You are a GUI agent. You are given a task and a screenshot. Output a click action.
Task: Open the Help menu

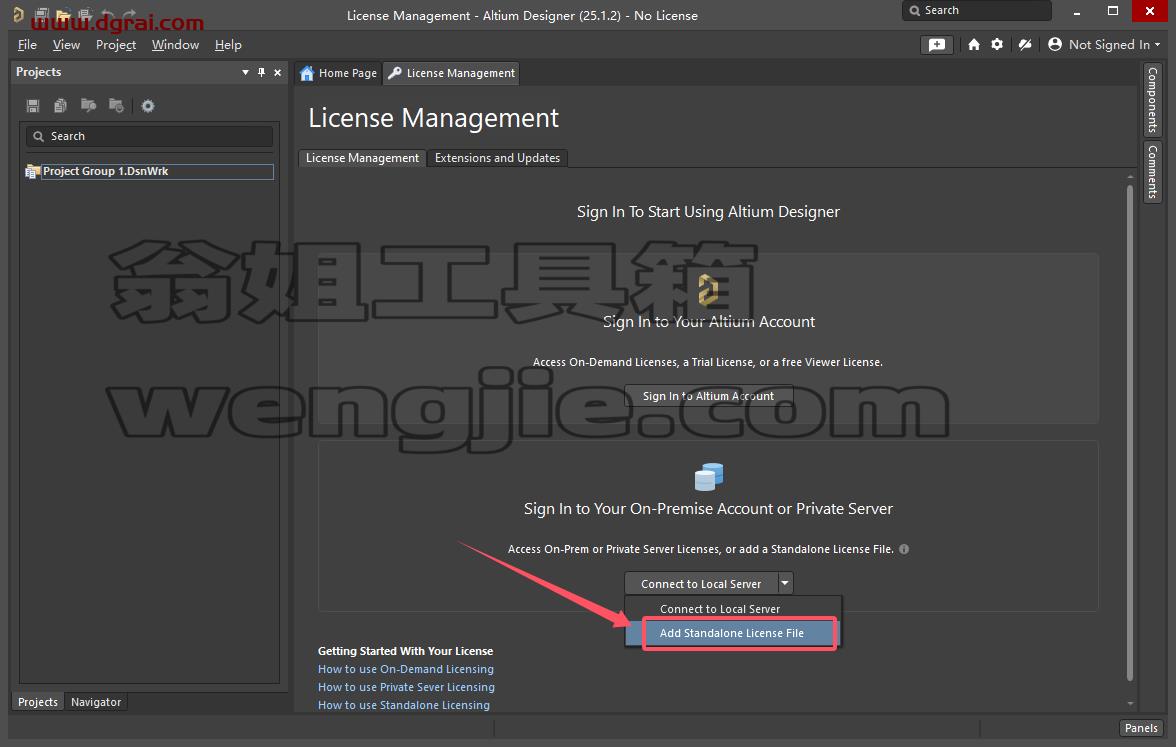228,45
